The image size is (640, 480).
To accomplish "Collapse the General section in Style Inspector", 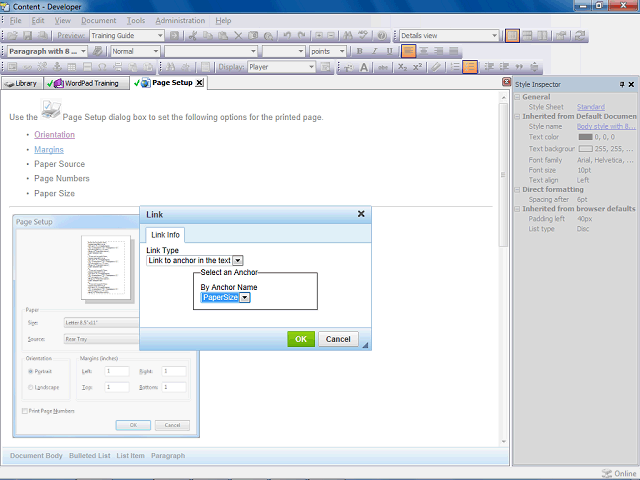I will pyautogui.click(x=518, y=97).
